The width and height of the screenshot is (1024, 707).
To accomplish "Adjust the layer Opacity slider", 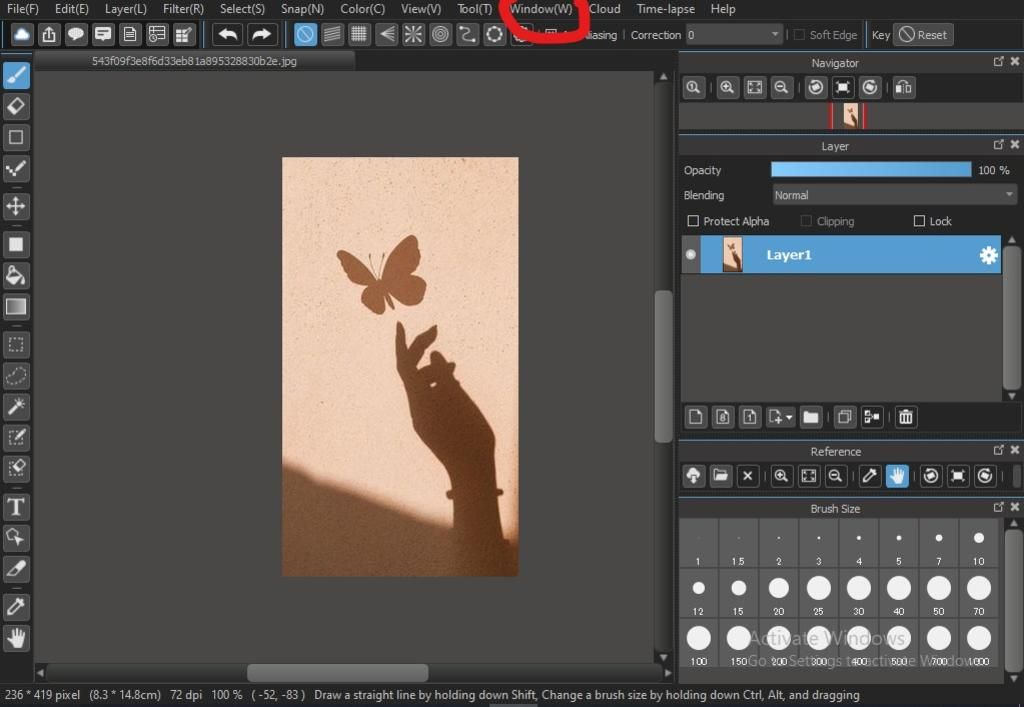I will pos(871,170).
